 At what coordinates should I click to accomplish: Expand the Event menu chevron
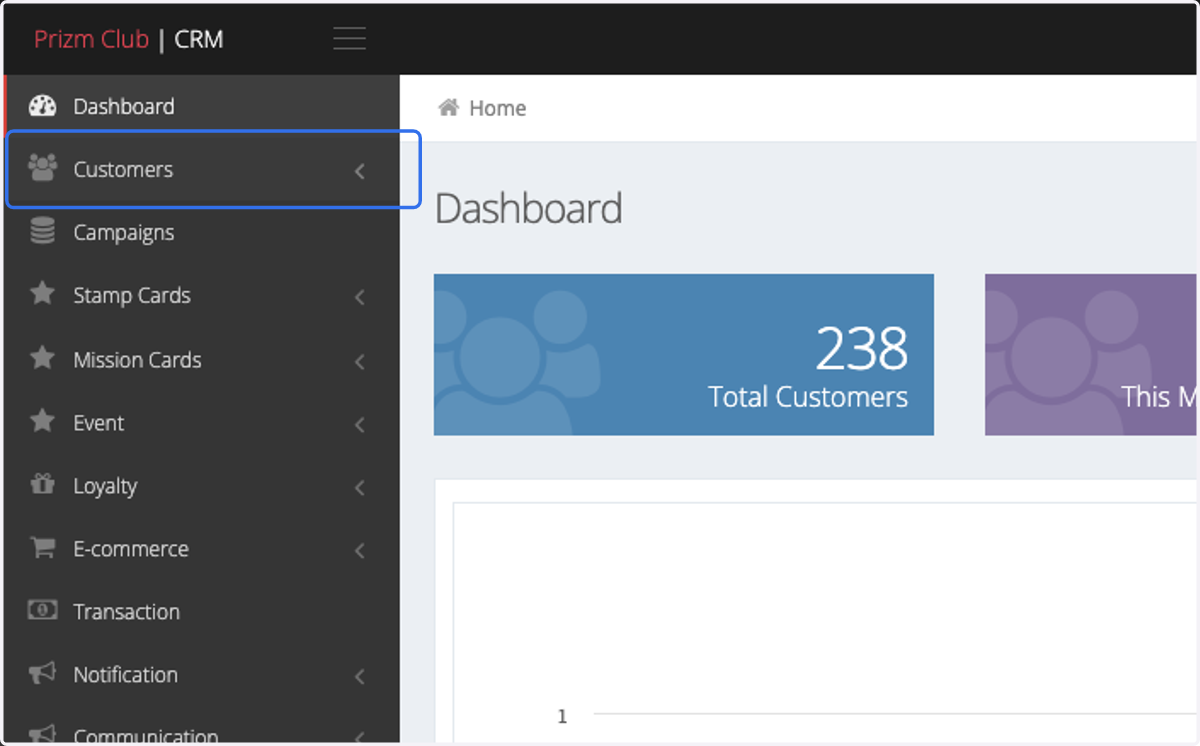point(360,425)
